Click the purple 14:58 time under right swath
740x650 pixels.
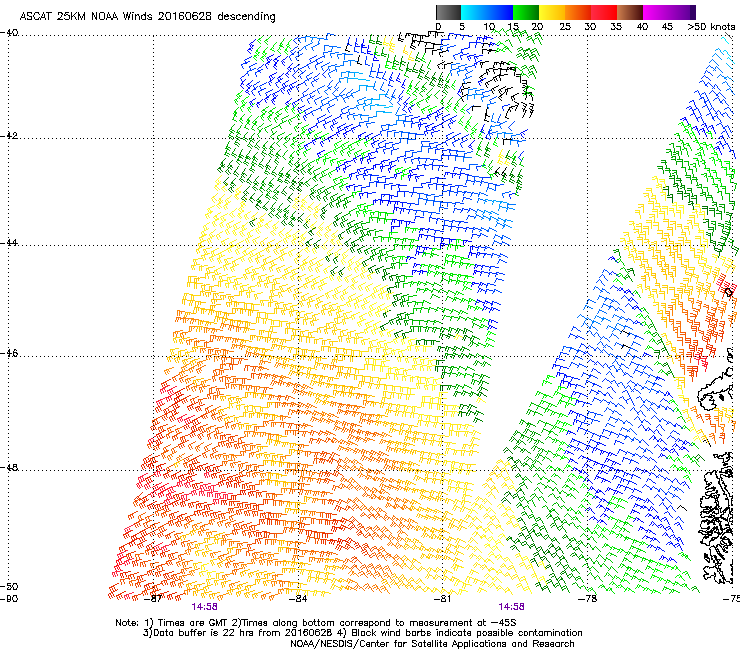click(x=512, y=607)
